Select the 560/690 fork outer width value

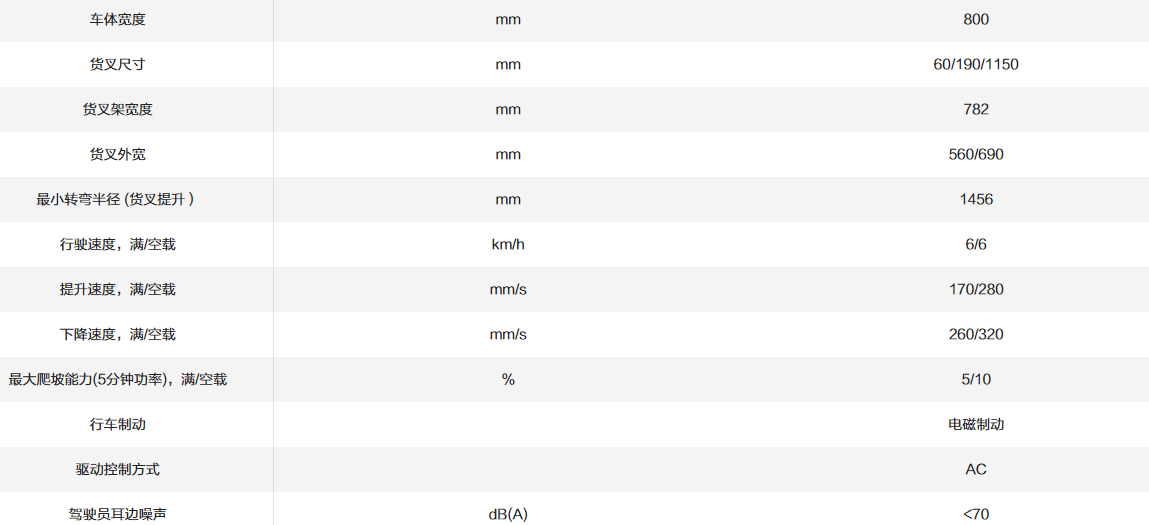pyautogui.click(x=975, y=155)
